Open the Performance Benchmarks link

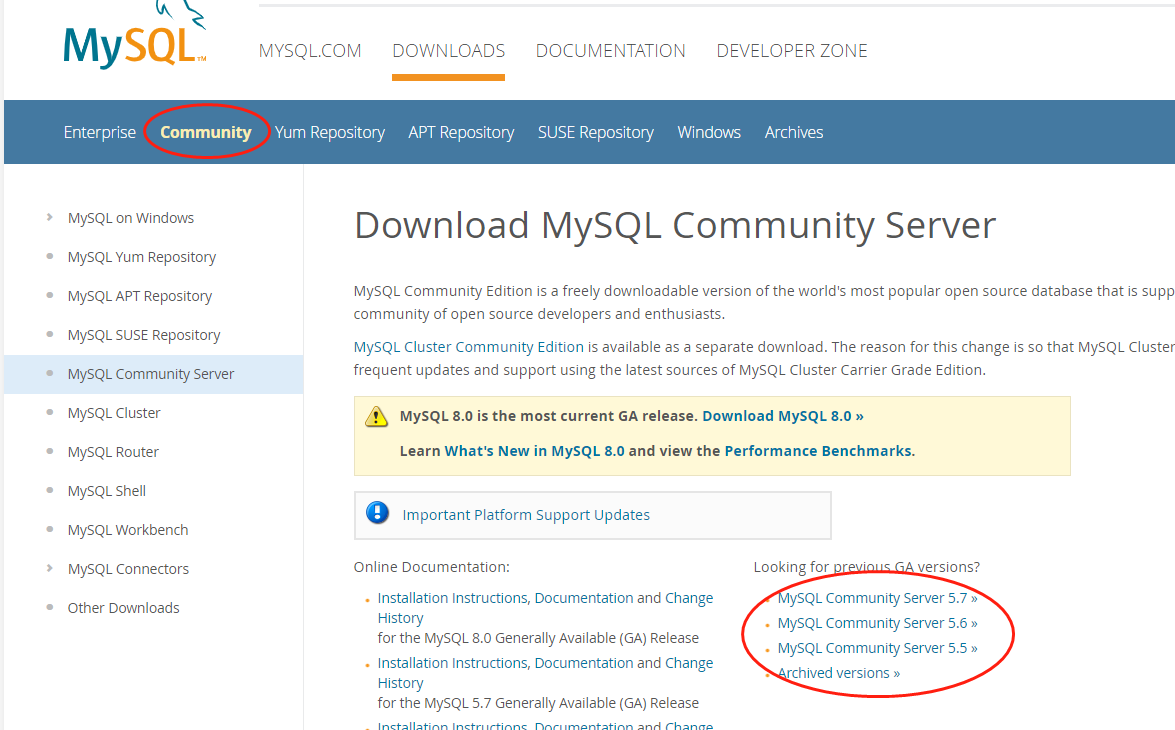coord(818,450)
